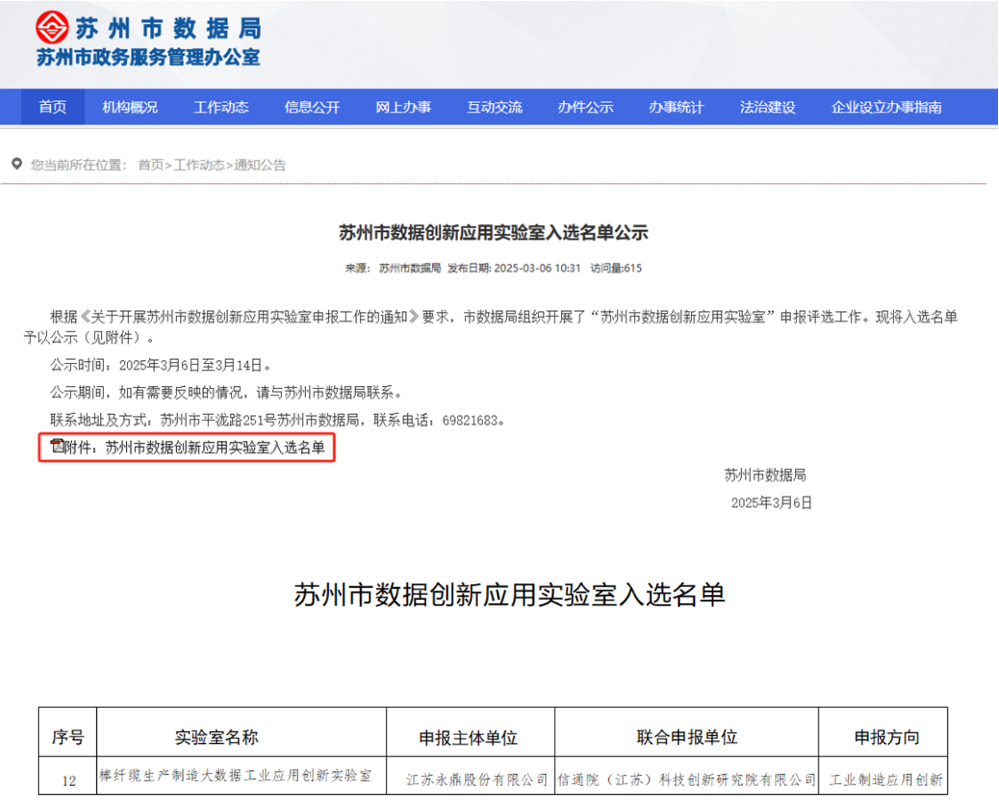
Task: Go to 工作动态 in the navigation bar
Action: [x=221, y=107]
